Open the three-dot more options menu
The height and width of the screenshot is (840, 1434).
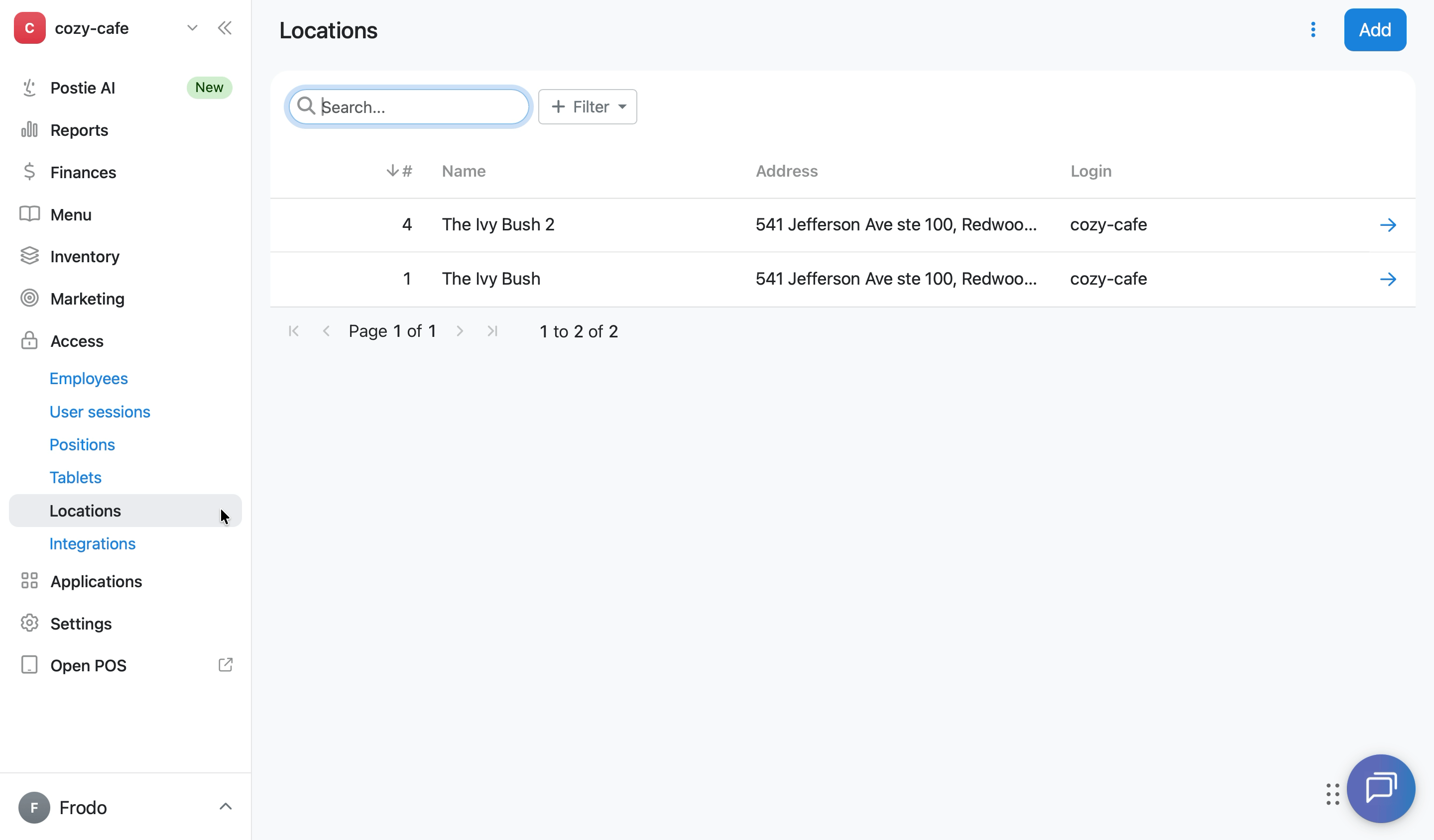1314,29
